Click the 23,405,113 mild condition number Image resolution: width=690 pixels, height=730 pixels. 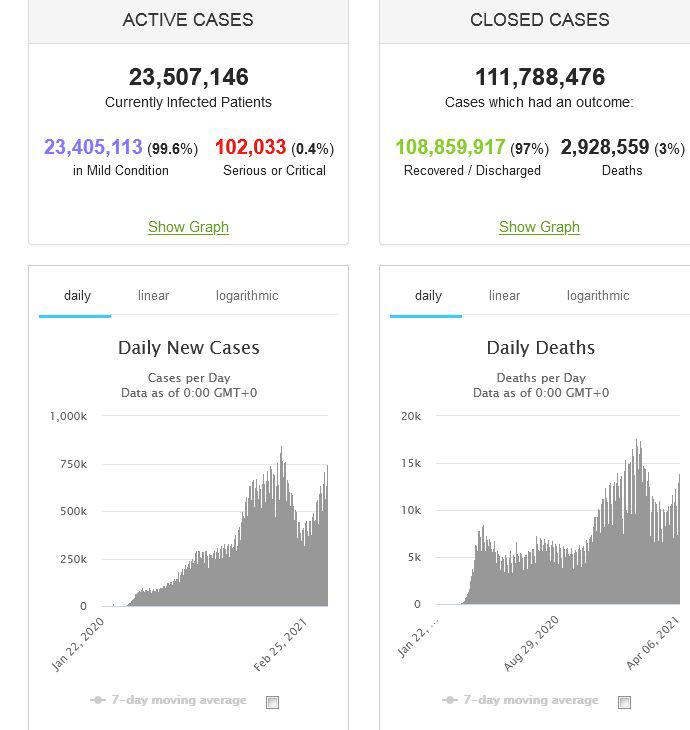tap(93, 148)
